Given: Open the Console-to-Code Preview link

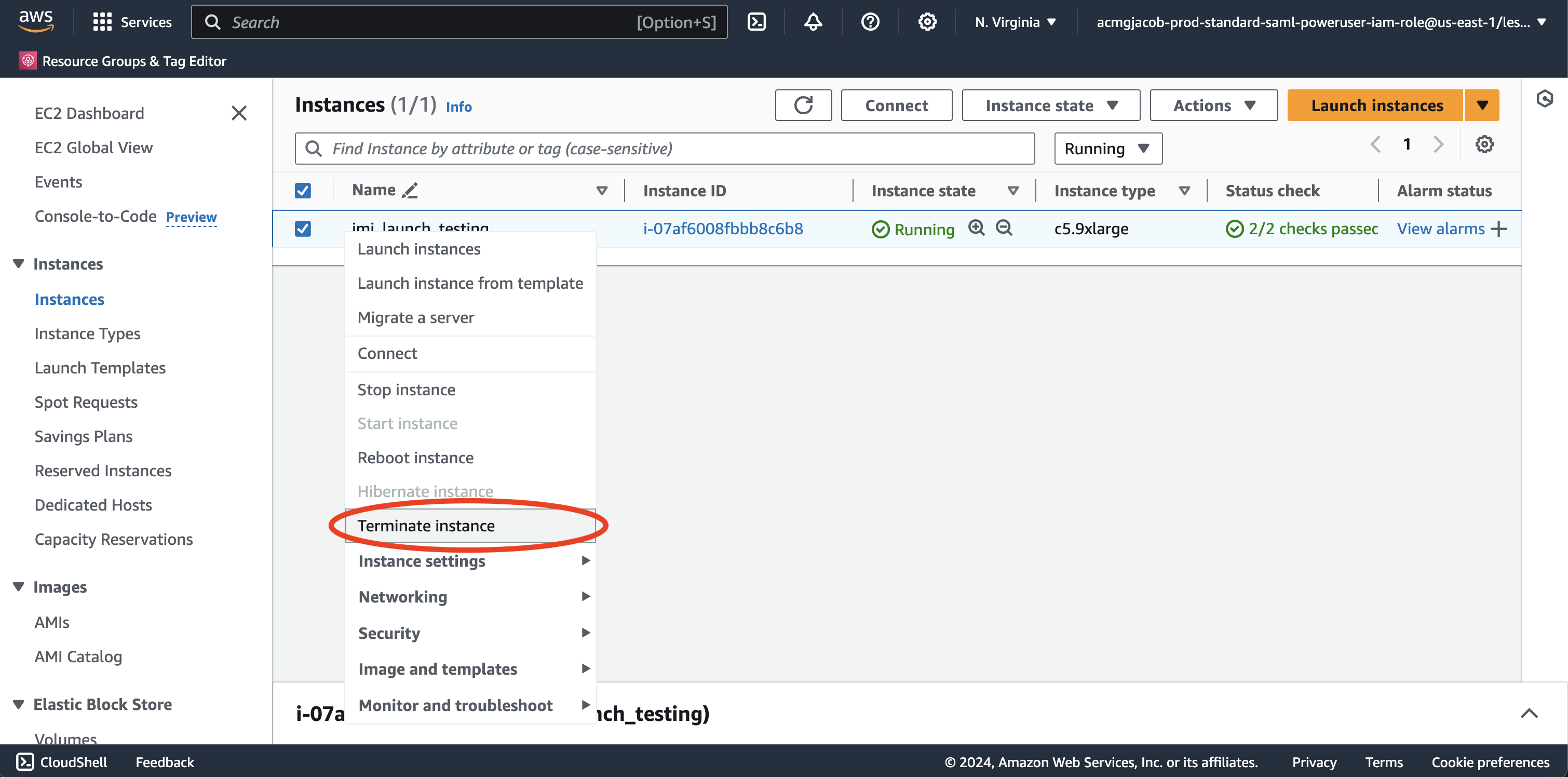Looking at the screenshot, I should click(x=191, y=217).
